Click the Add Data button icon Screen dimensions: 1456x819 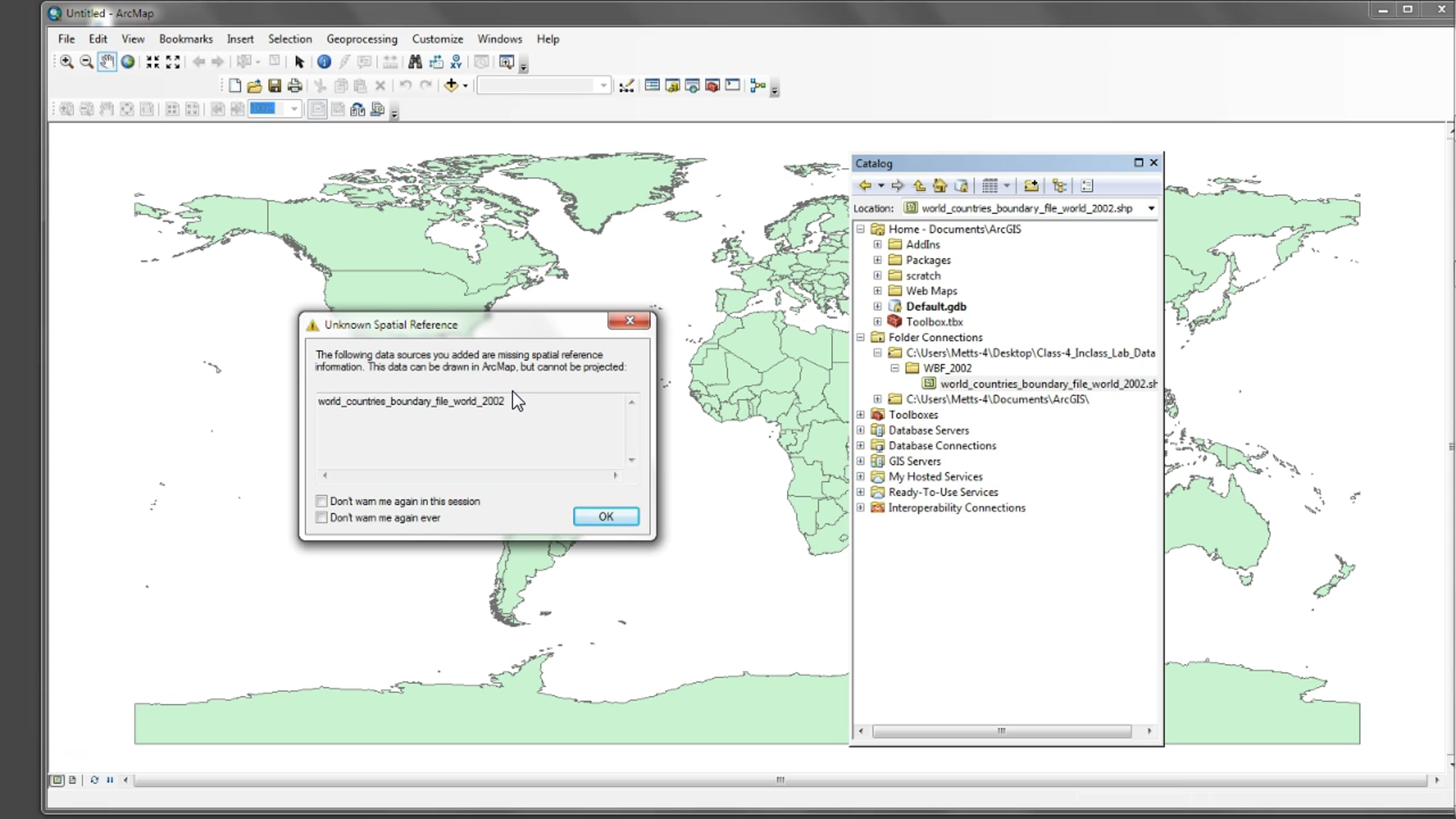(x=451, y=86)
